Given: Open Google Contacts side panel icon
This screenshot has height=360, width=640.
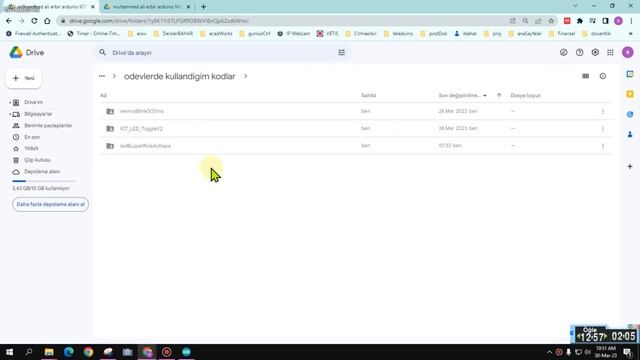Looking at the screenshot, I should point(630,134).
